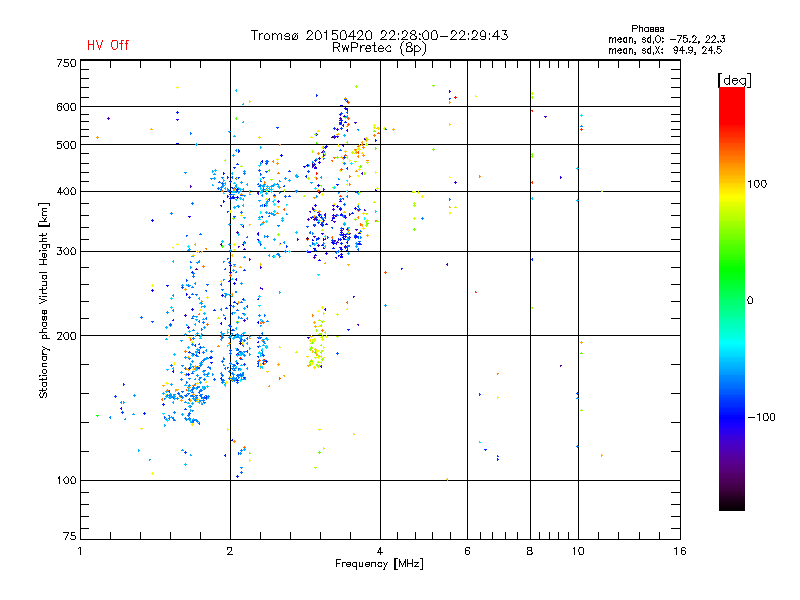Click the y-axis tick label '500'

pyautogui.click(x=66, y=145)
